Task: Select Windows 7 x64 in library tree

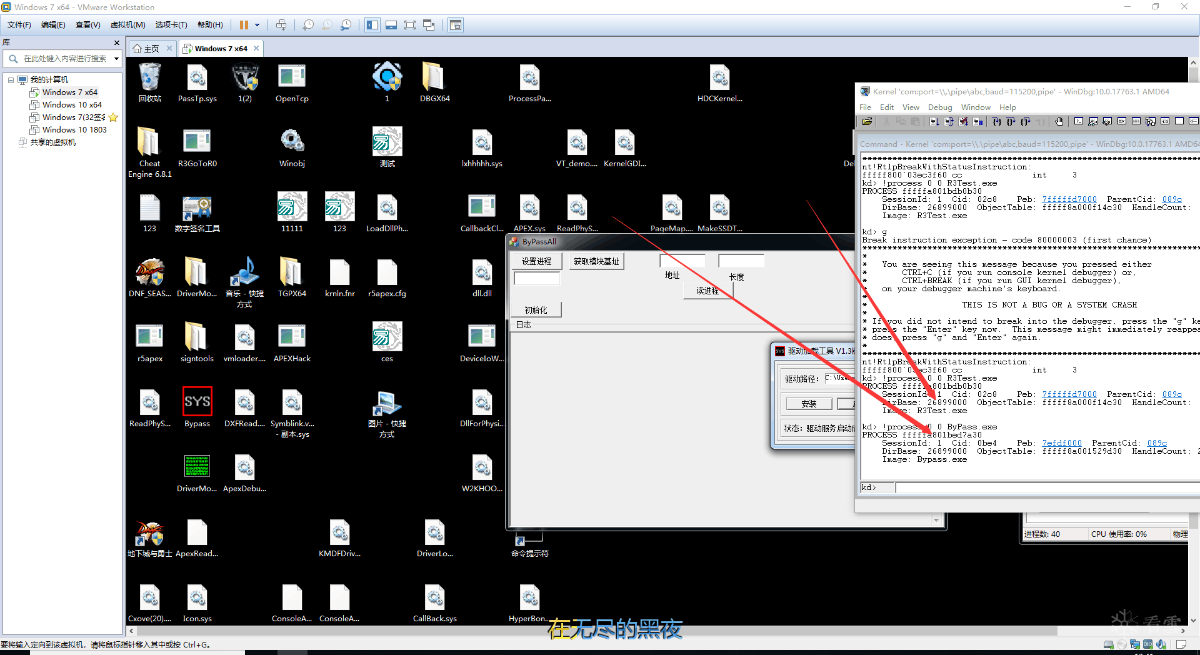Action: (x=69, y=92)
